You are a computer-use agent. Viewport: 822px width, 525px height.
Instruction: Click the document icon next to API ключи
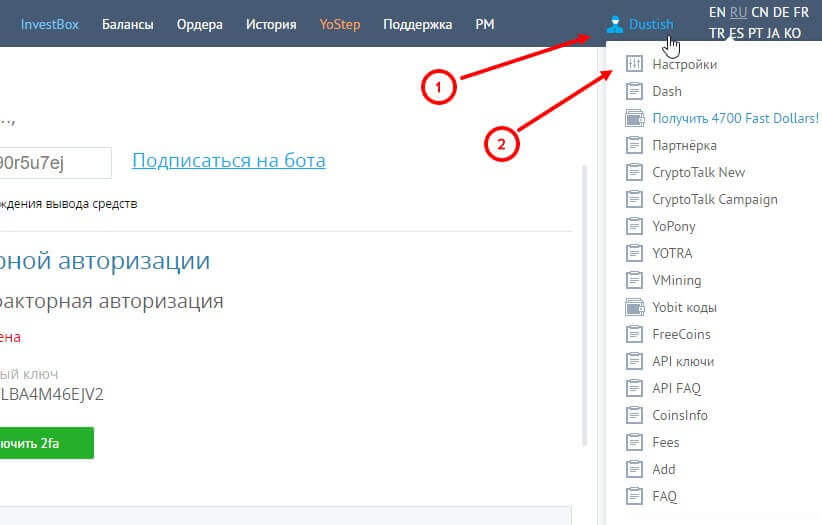(x=634, y=361)
